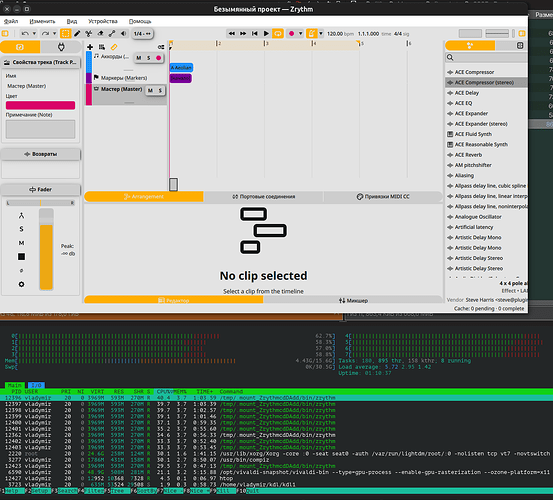Open the Redo history dropdown arrow
Image resolution: width=553 pixels, height=500 pixels.
click(x=54, y=33)
